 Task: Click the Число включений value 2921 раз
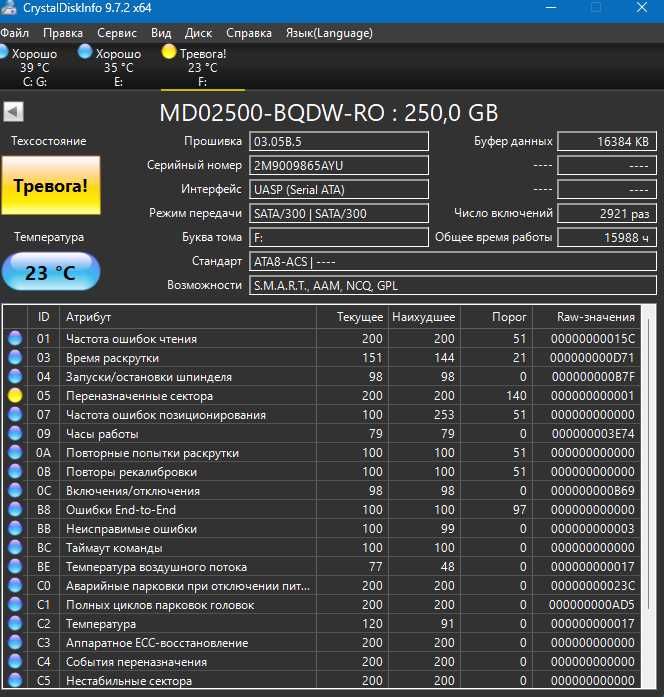607,213
